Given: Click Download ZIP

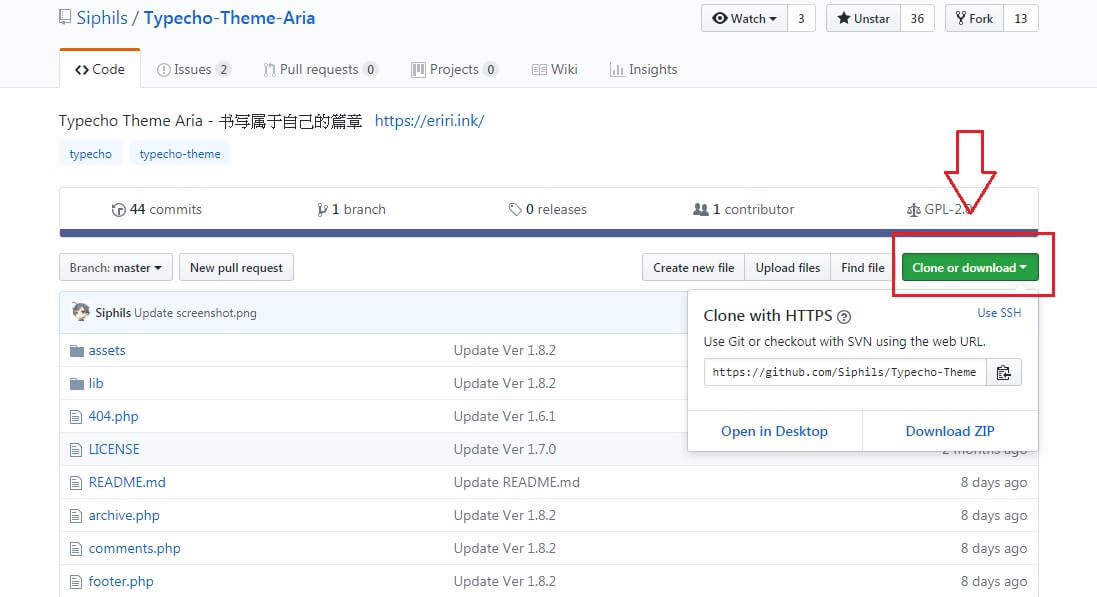Looking at the screenshot, I should tap(950, 431).
